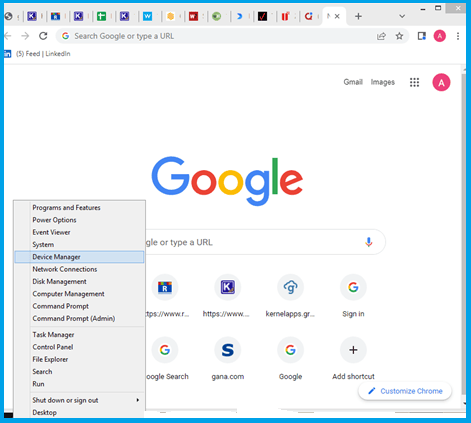Click the profile avatar in Chrome toolbar
The width and height of the screenshot is (471, 423).
click(440, 36)
